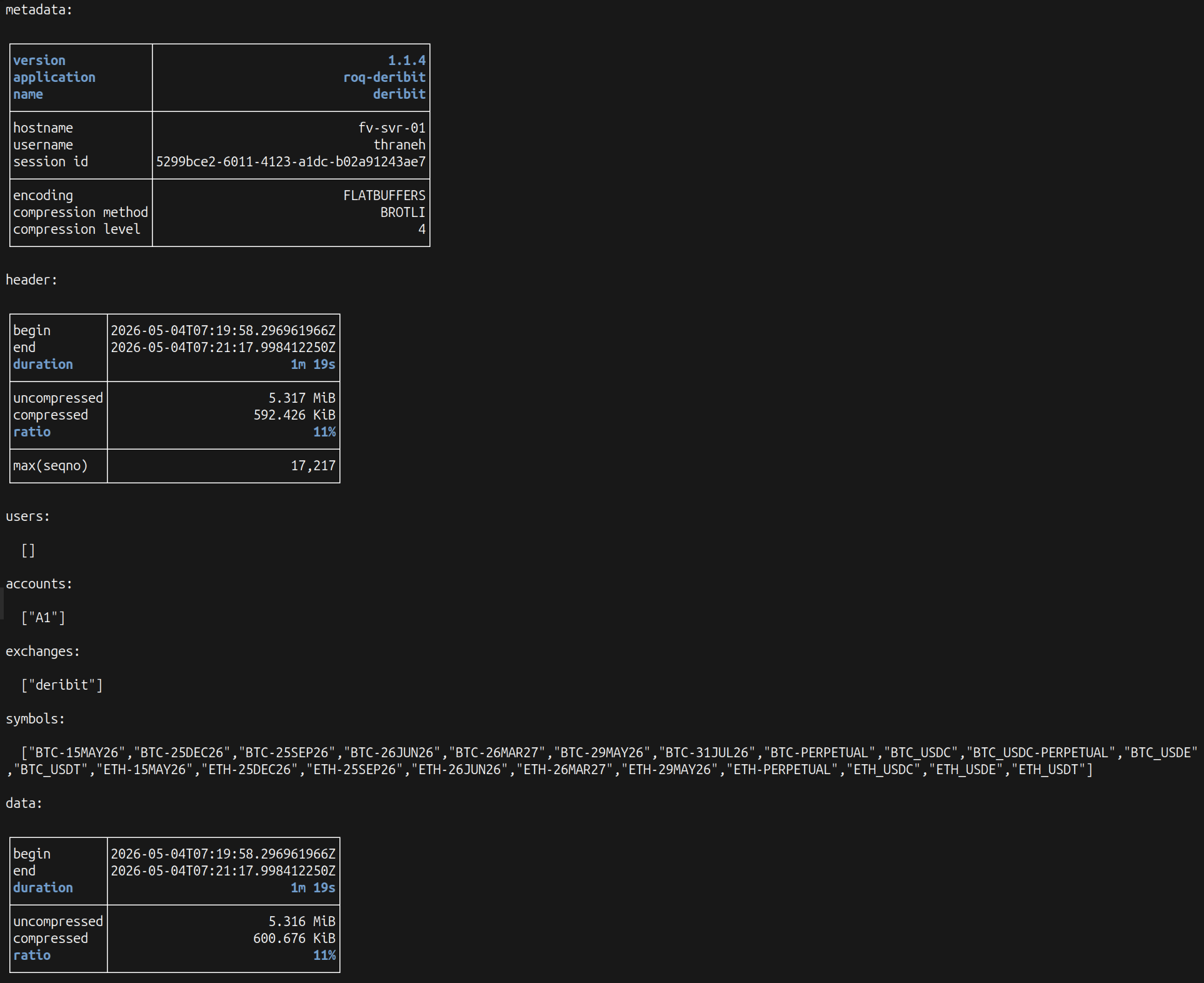1204x983 pixels.
Task: Click the "session id" label
Action: tap(51, 162)
